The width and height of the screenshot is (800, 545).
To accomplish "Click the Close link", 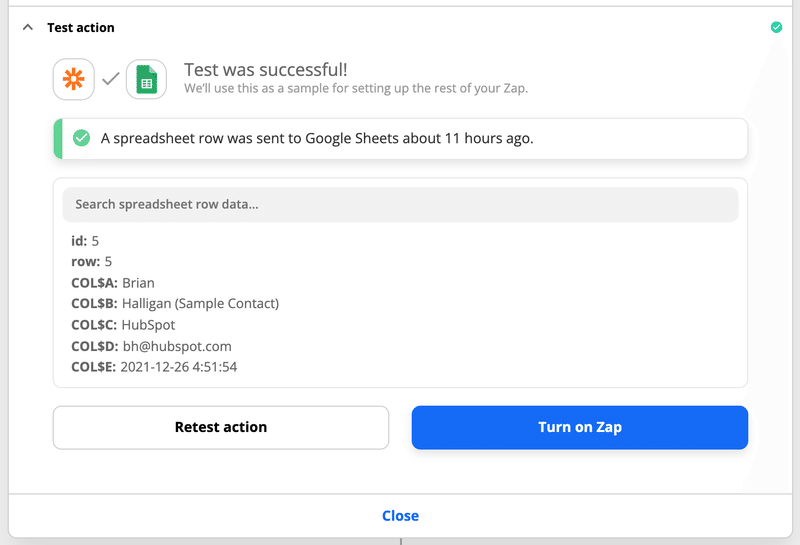I will (400, 515).
